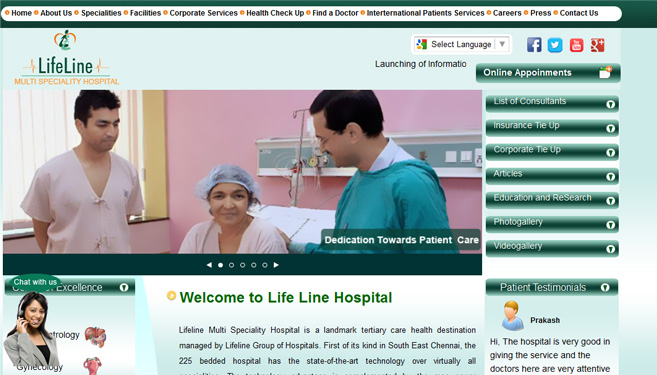This screenshot has width=657, height=375.
Task: Click the Gynecology organ icon
Action: 92,366
